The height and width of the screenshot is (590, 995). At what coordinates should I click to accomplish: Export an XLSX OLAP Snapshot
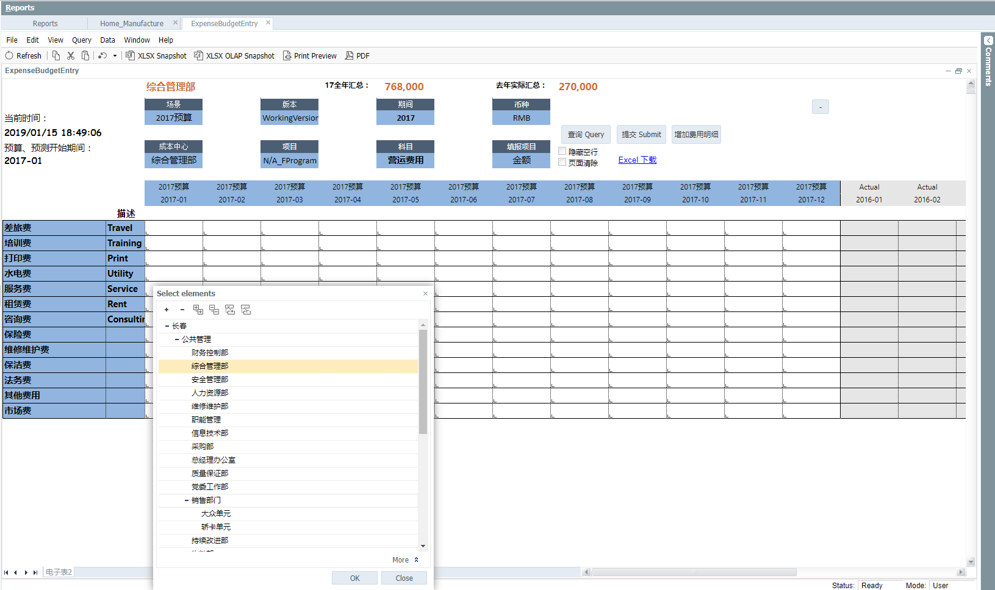[x=234, y=56]
